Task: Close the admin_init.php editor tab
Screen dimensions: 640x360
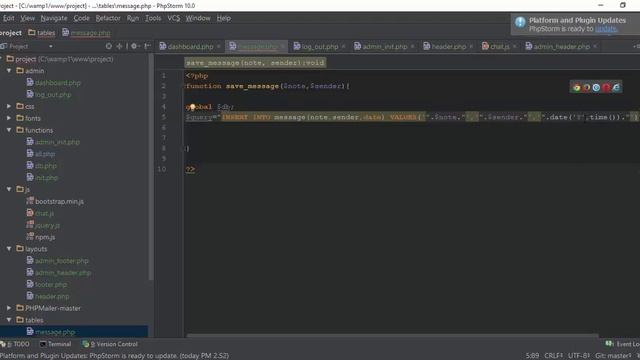Action: pyautogui.click(x=412, y=47)
